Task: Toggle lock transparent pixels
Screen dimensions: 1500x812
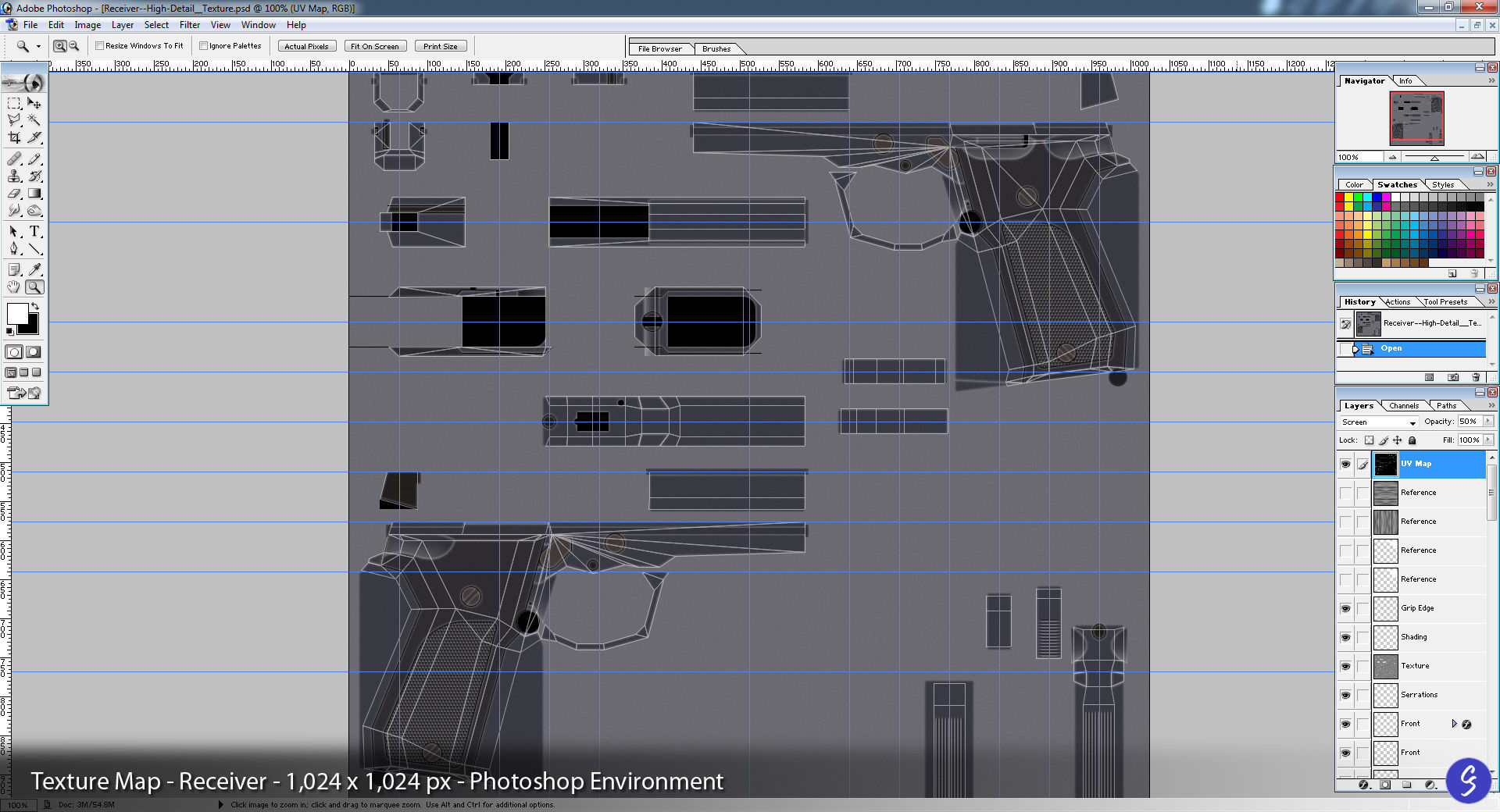Action: (x=1369, y=440)
